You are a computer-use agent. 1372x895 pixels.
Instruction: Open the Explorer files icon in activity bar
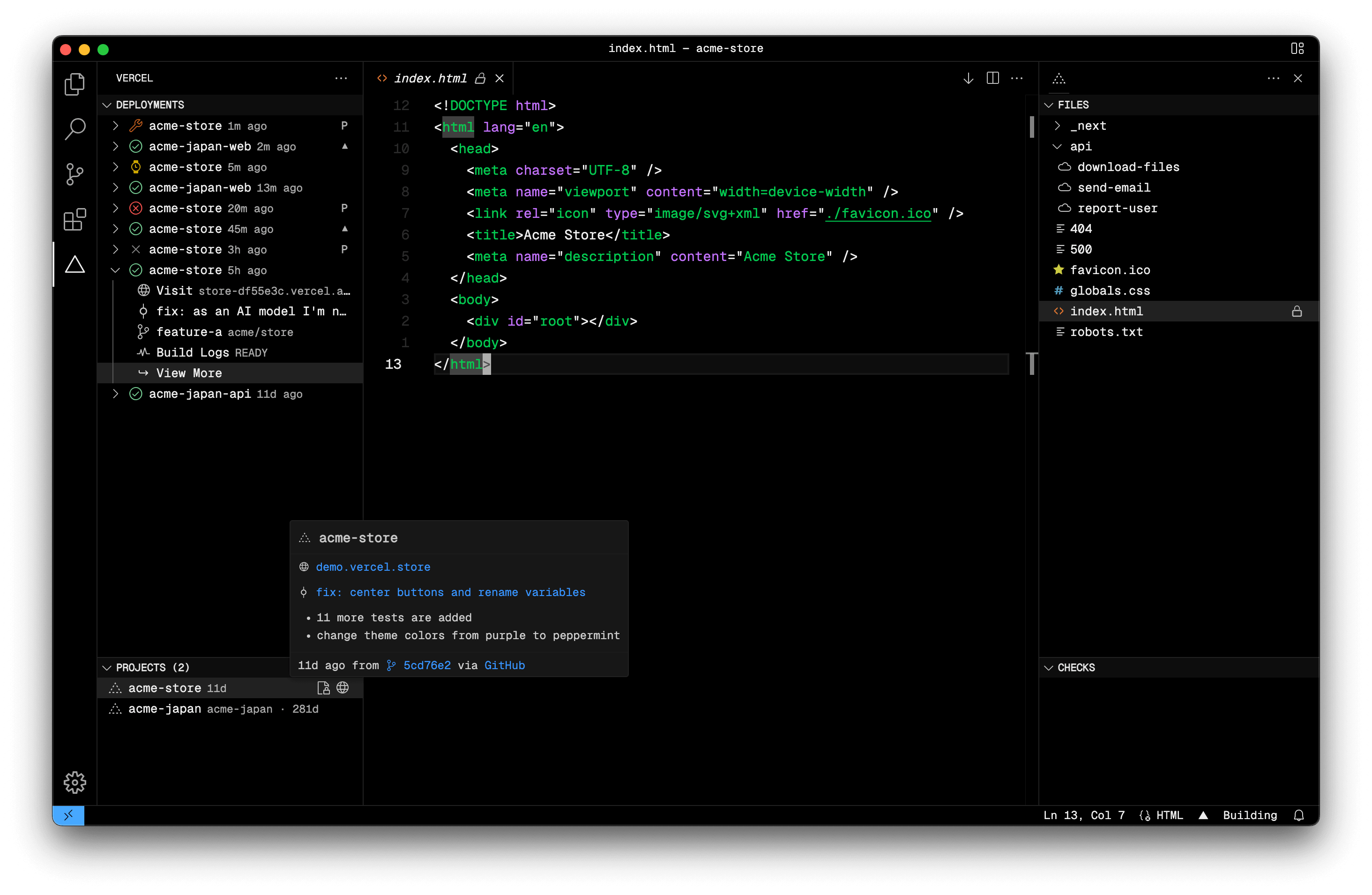click(x=75, y=84)
